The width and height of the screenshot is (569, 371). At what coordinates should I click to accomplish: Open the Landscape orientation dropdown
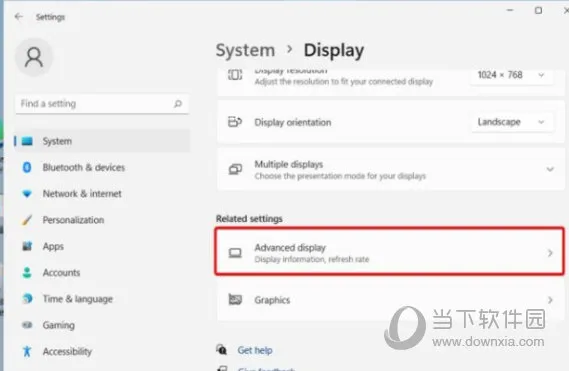[x=512, y=122]
